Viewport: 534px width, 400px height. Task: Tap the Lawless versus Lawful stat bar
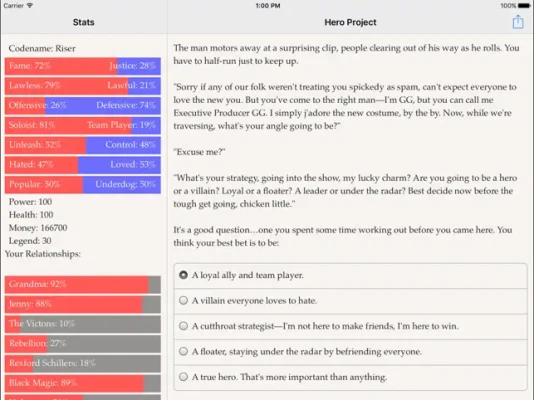click(83, 86)
